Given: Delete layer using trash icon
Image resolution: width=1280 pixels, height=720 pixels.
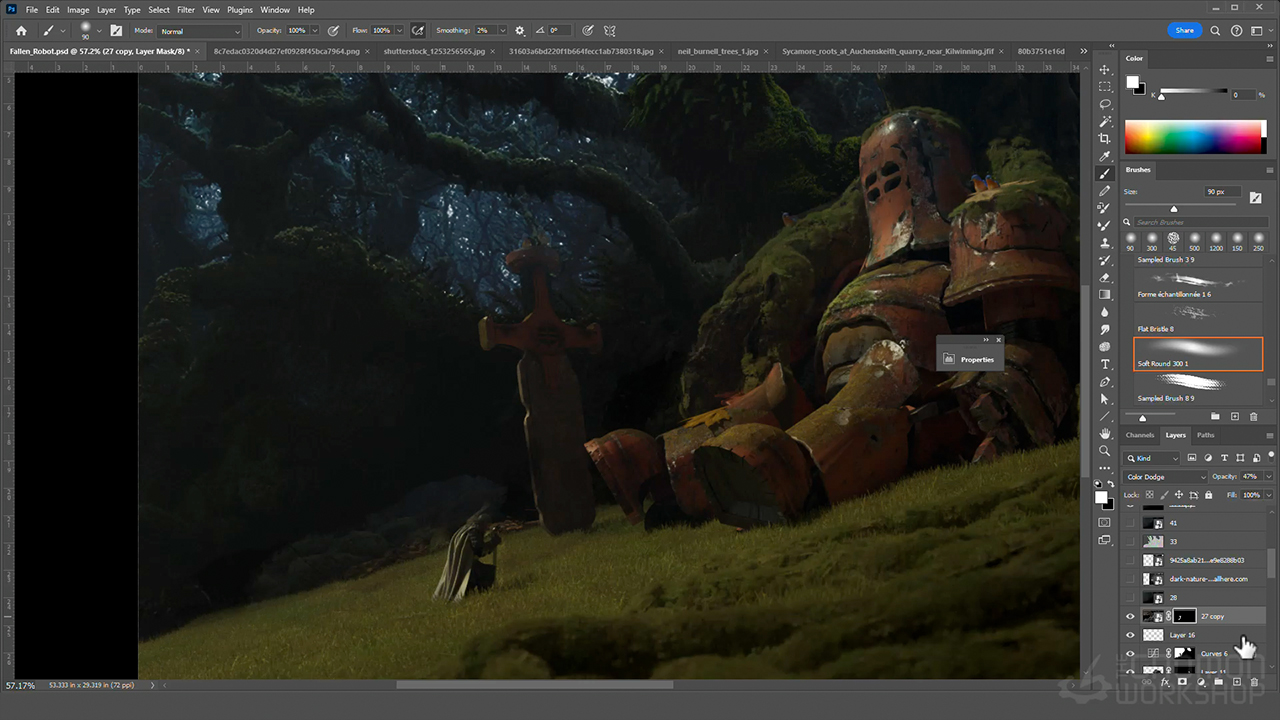Looking at the screenshot, I should 1254,682.
